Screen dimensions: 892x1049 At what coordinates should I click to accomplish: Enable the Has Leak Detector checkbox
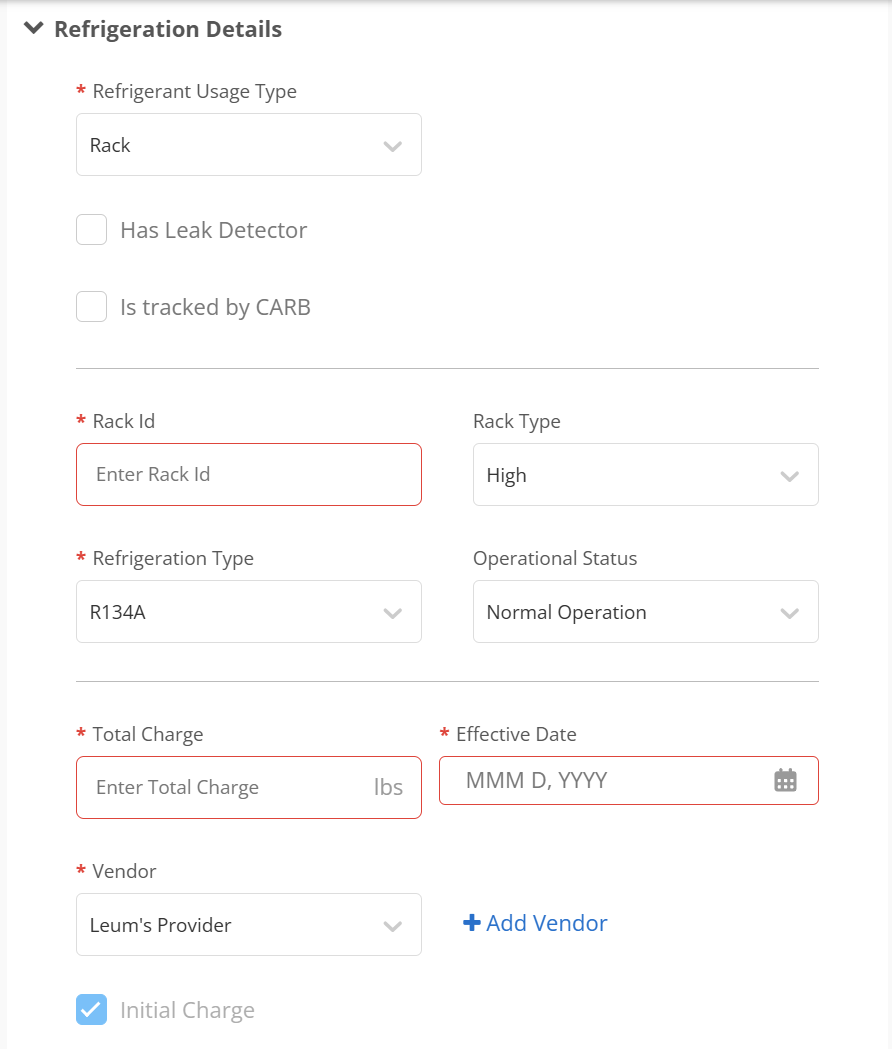pos(92,230)
